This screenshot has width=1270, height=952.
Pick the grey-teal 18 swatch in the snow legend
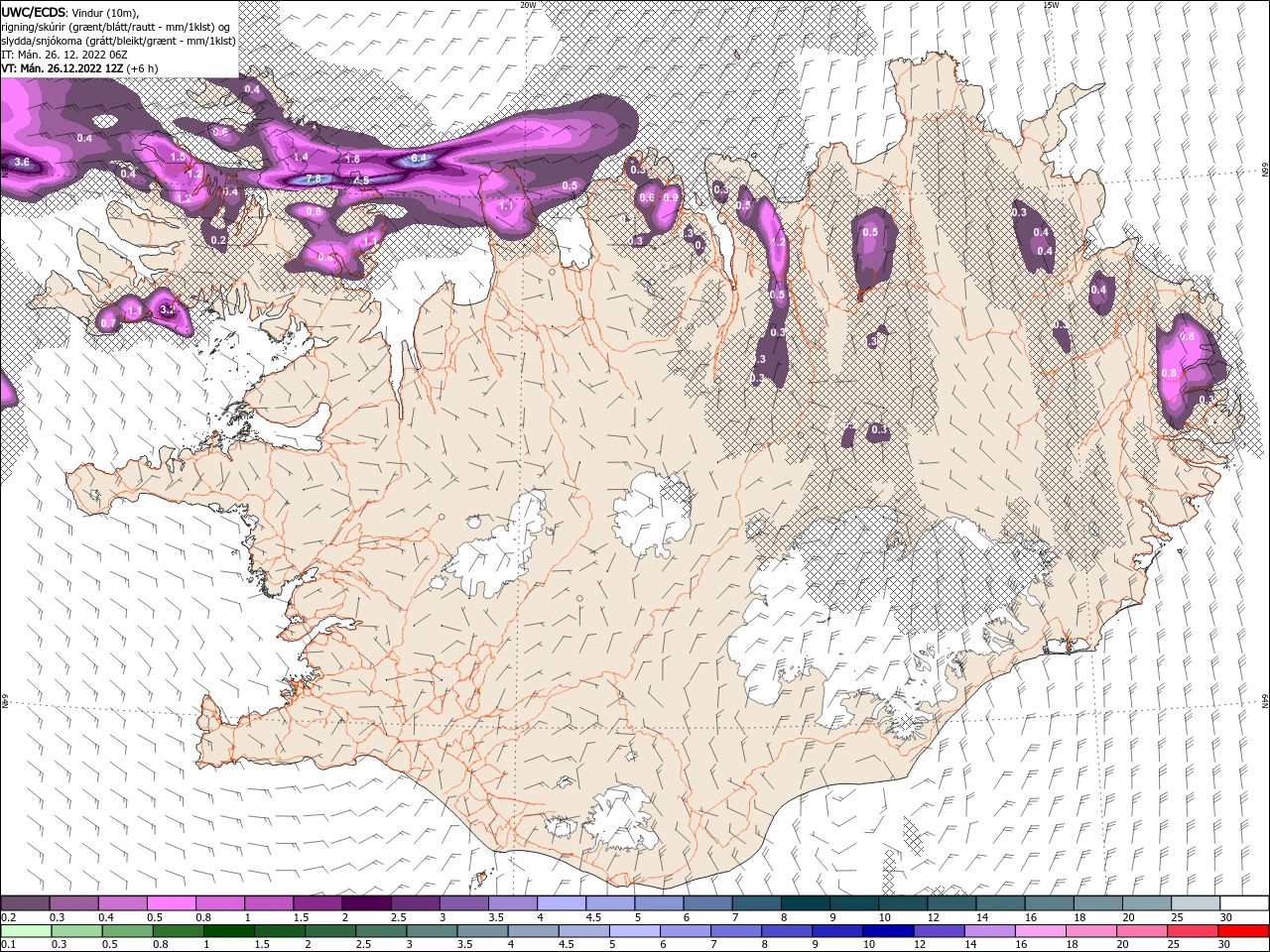(1099, 903)
